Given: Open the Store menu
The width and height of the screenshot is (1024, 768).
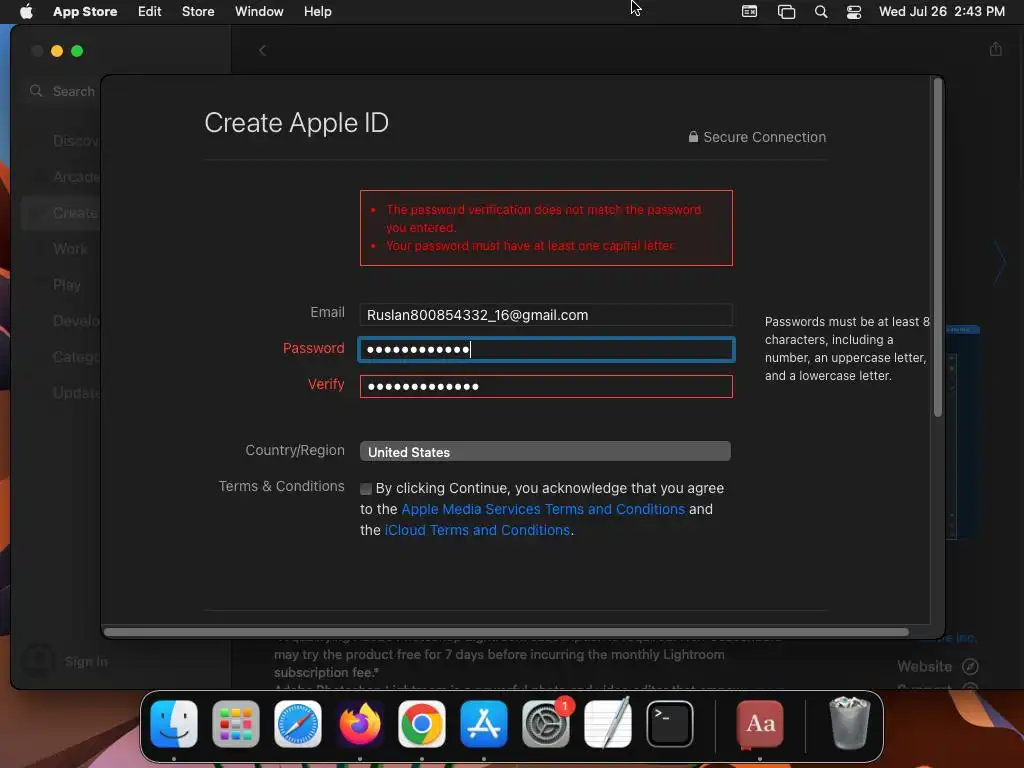Looking at the screenshot, I should pyautogui.click(x=198, y=12).
